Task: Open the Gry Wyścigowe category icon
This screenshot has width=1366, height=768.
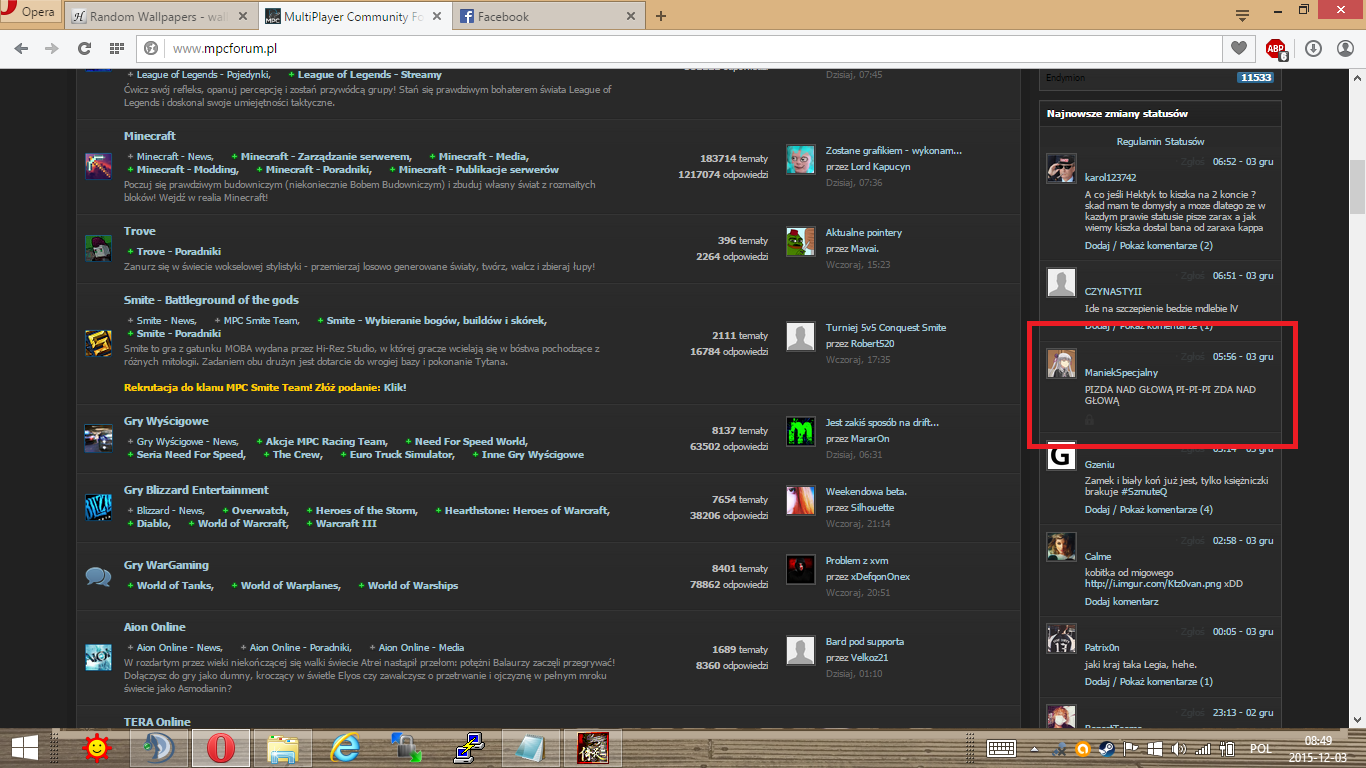Action: [x=98, y=437]
